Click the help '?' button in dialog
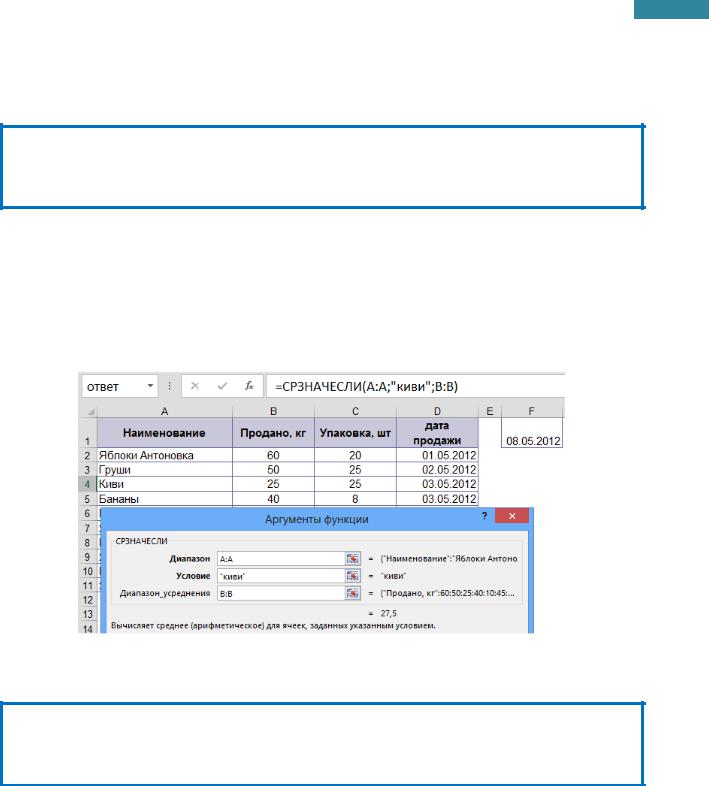This screenshot has width=709, height=786. (x=484, y=516)
